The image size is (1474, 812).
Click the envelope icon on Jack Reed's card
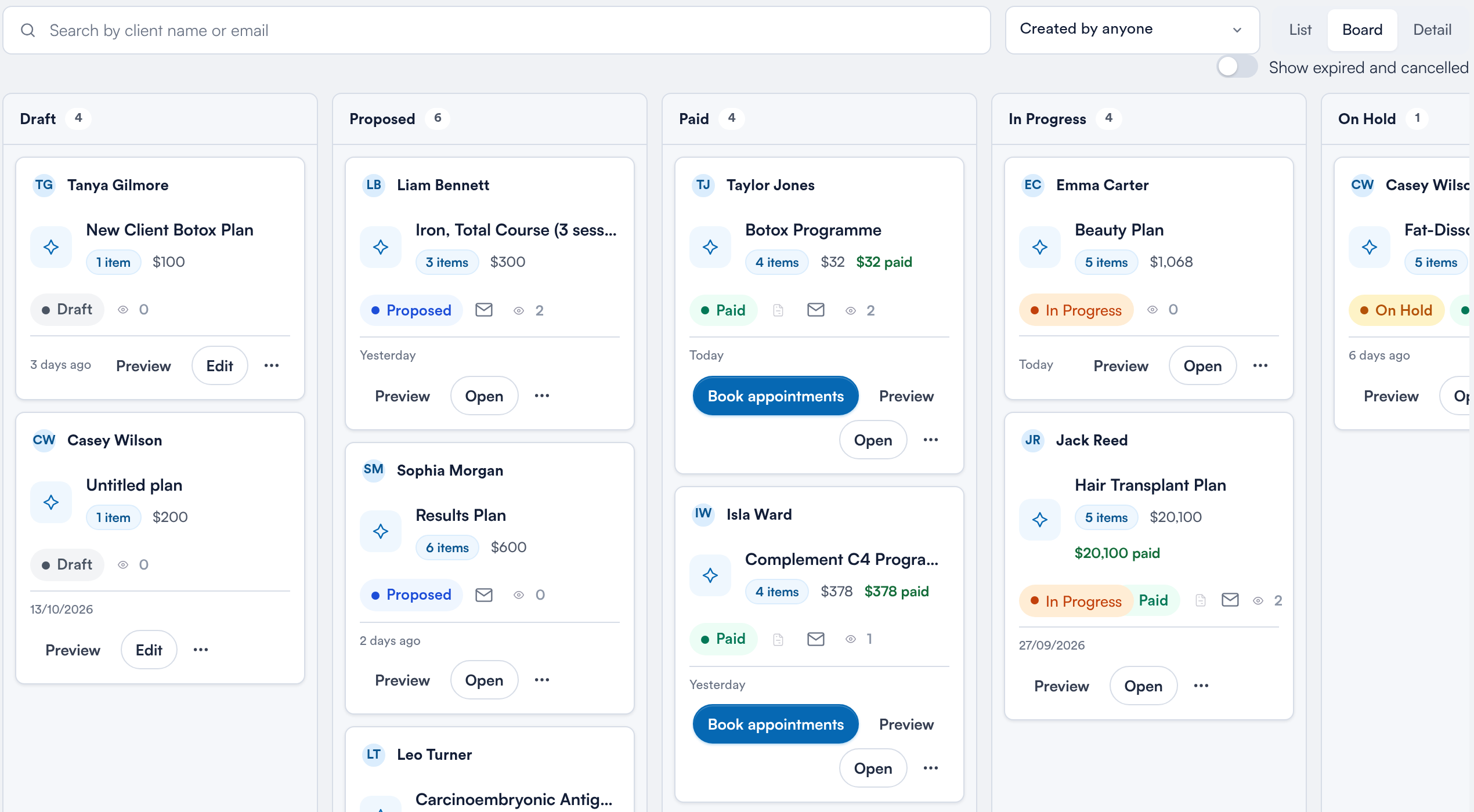[x=1230, y=600]
